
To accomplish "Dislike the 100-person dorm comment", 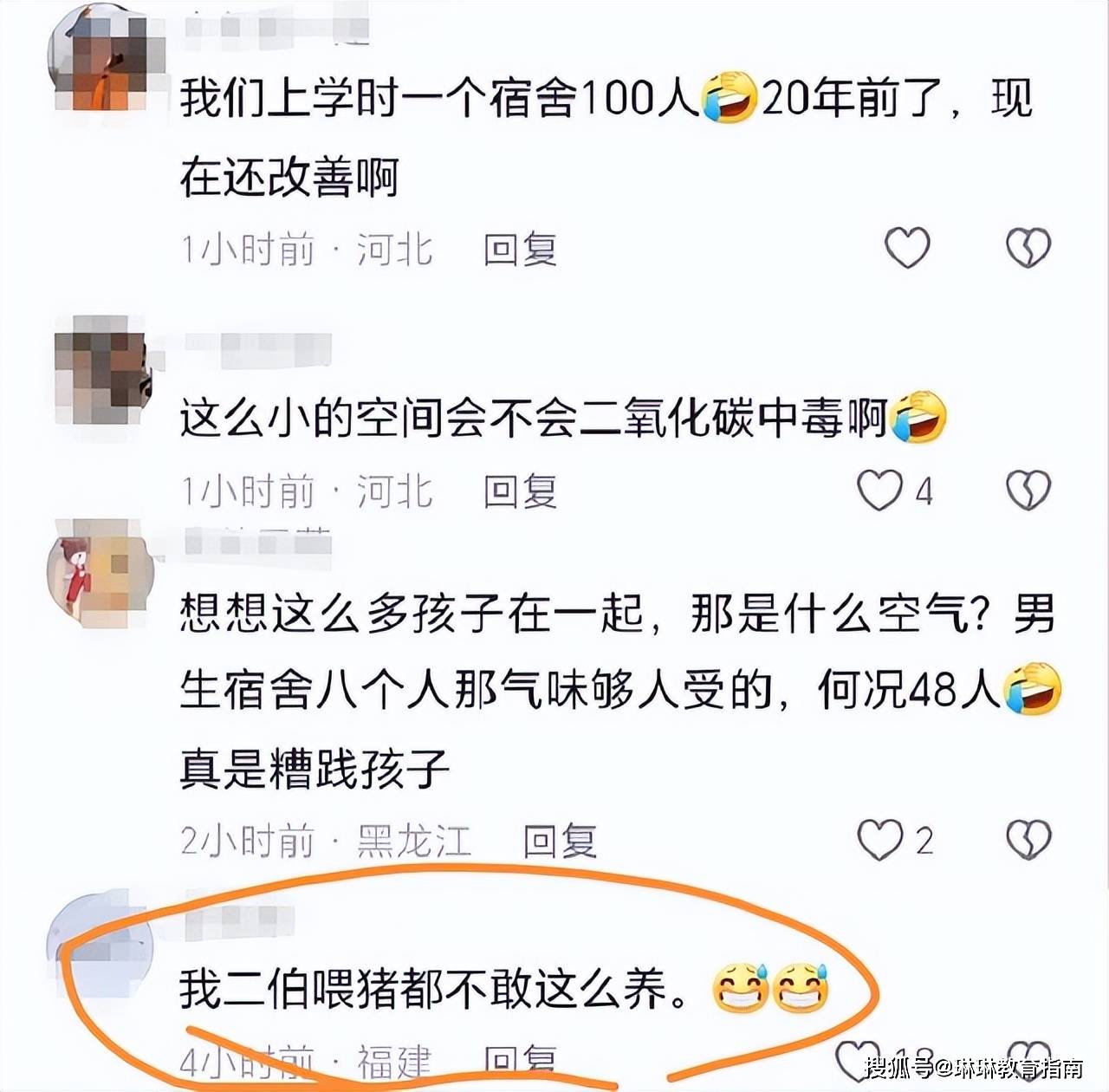I will tap(1028, 248).
